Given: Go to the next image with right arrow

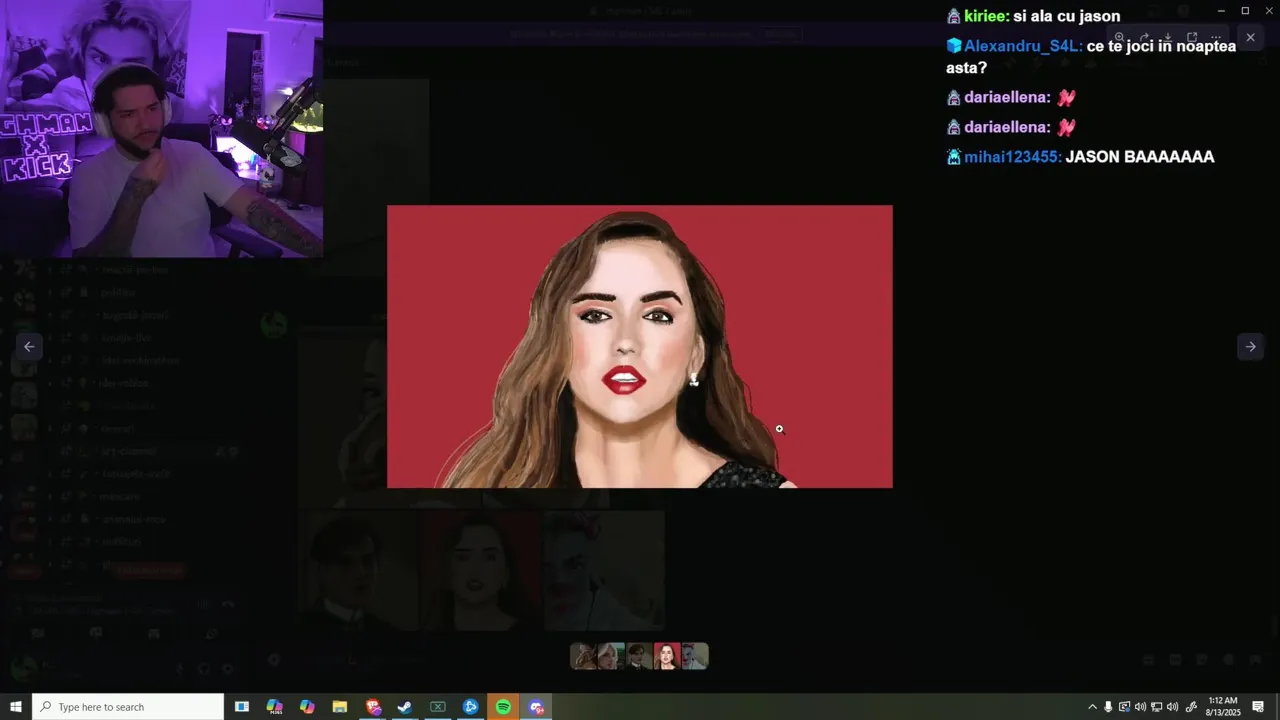Looking at the screenshot, I should coord(1250,346).
